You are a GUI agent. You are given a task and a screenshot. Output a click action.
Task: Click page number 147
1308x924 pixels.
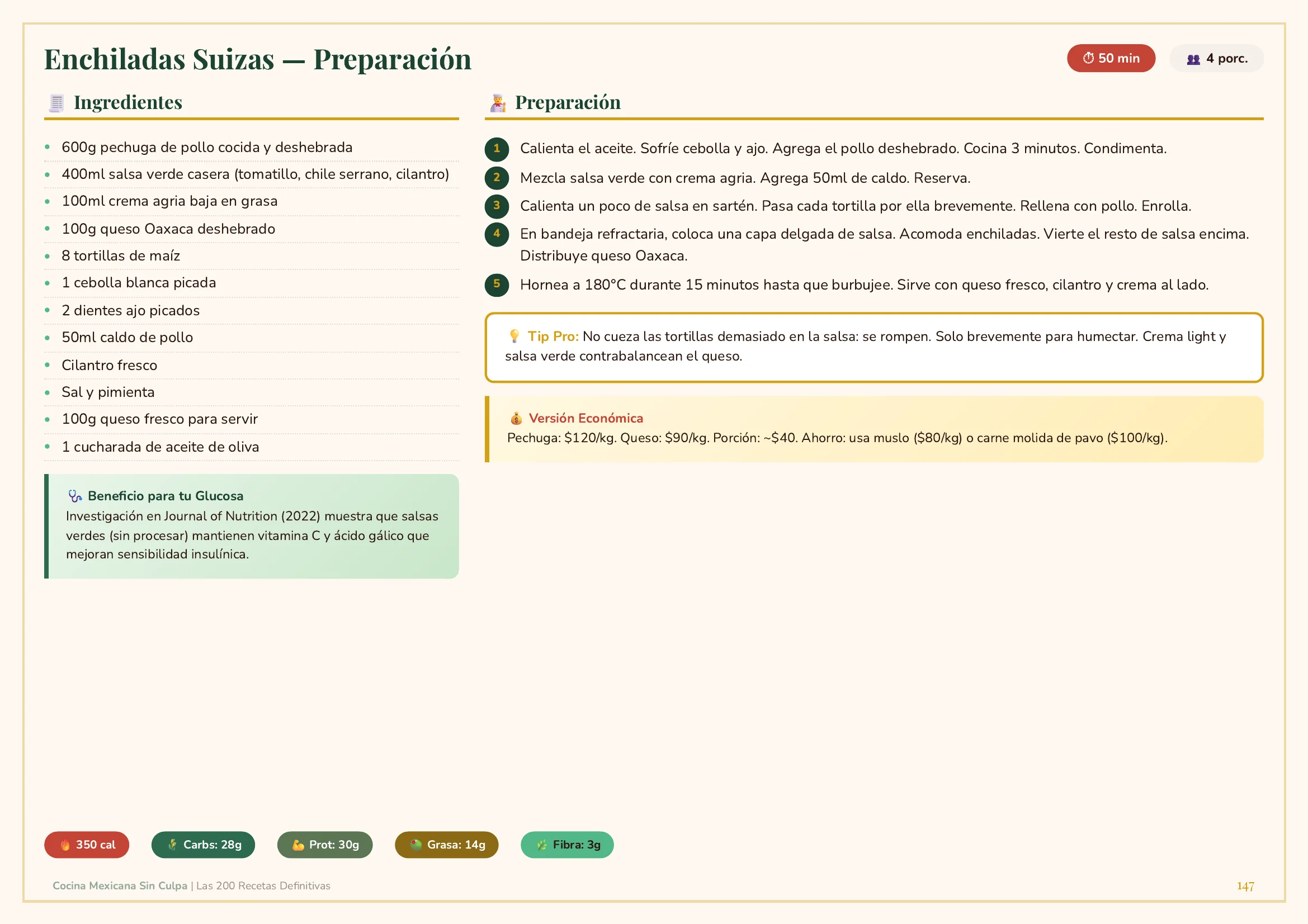1245,887
